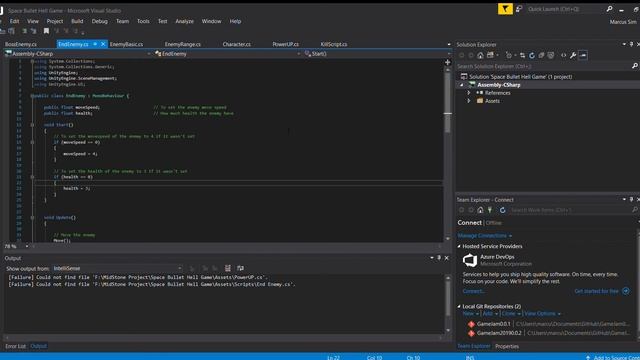Collapse the Update() method outline
This screenshot has height=360, width=640.
(32, 218)
